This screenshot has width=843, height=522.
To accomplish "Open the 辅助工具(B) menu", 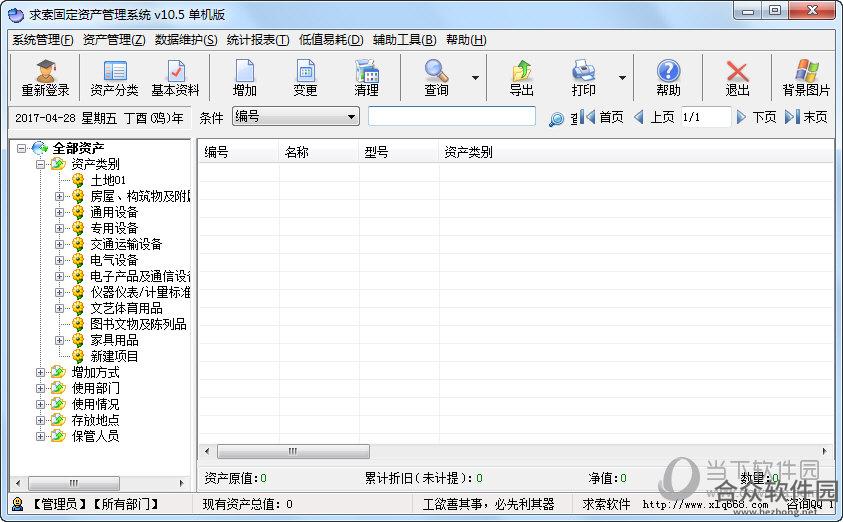I will pyautogui.click(x=404, y=40).
